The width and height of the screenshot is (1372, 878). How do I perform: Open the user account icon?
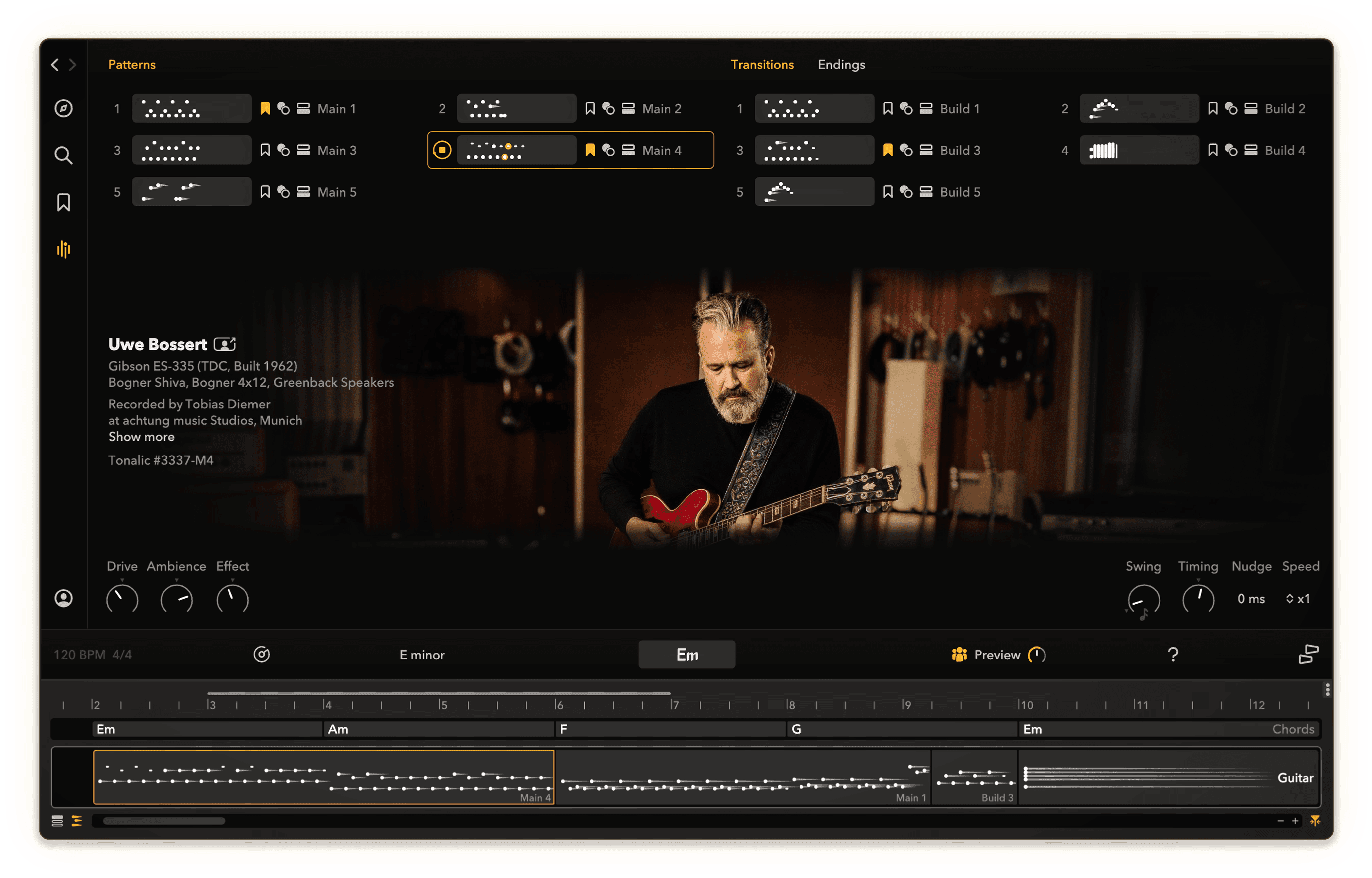pos(63,598)
